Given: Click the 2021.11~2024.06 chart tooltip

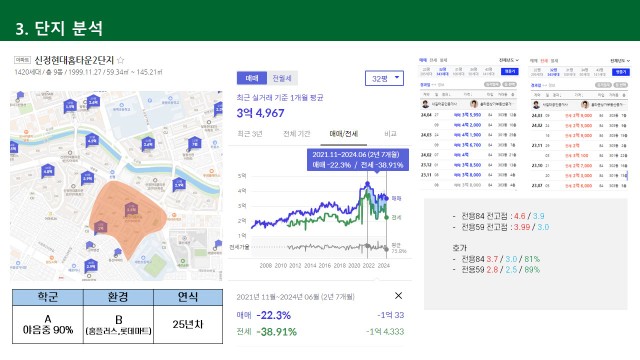Looking at the screenshot, I should tap(358, 160).
